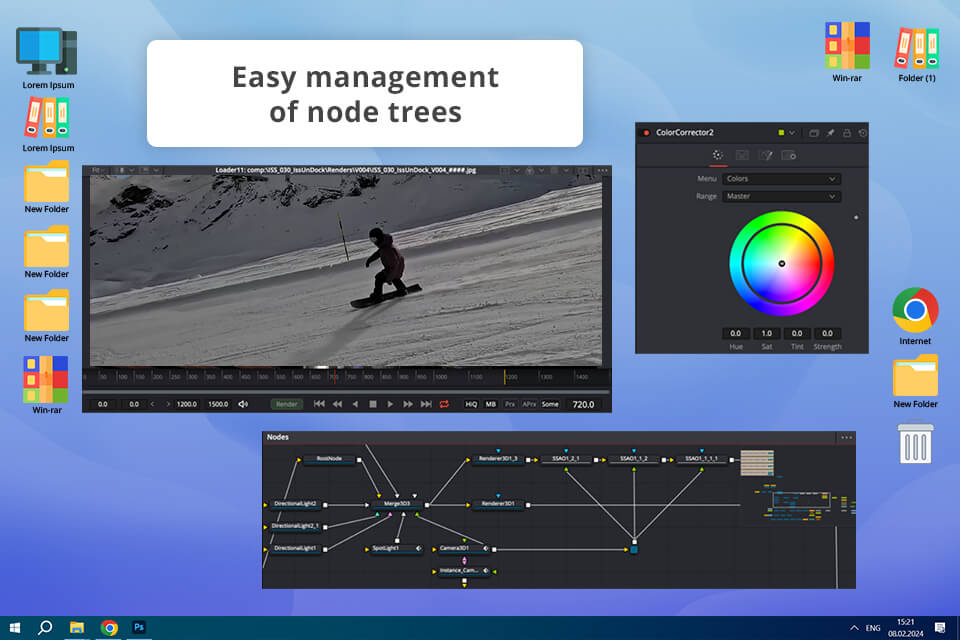The image size is (960, 640).
Task: Jump to first frame in transport
Action: click(319, 404)
